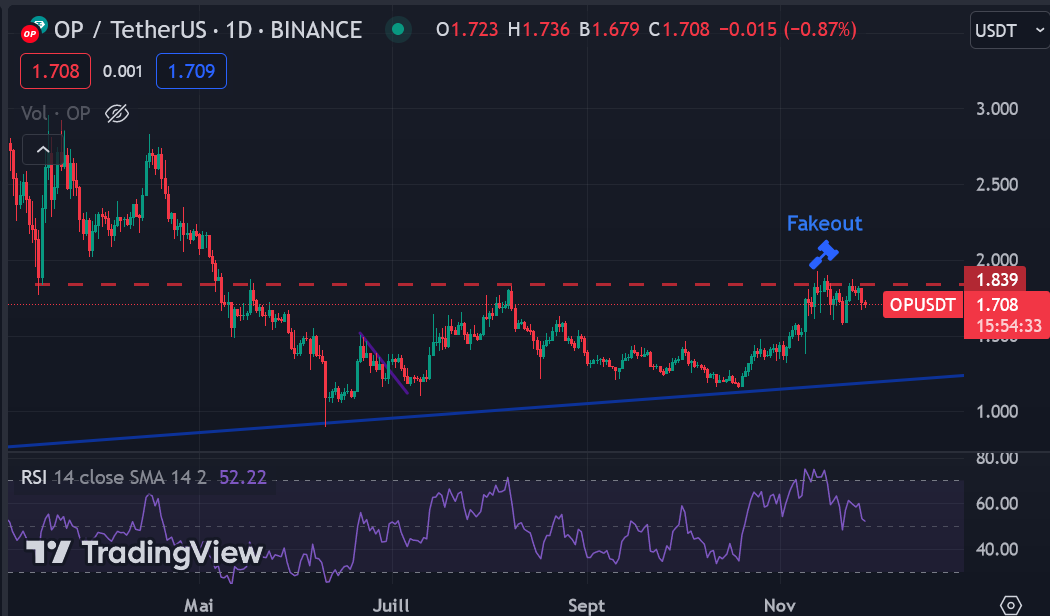This screenshot has height=616, width=1050.
Task: Click the countdown timer 15:54:33
Action: (1008, 327)
